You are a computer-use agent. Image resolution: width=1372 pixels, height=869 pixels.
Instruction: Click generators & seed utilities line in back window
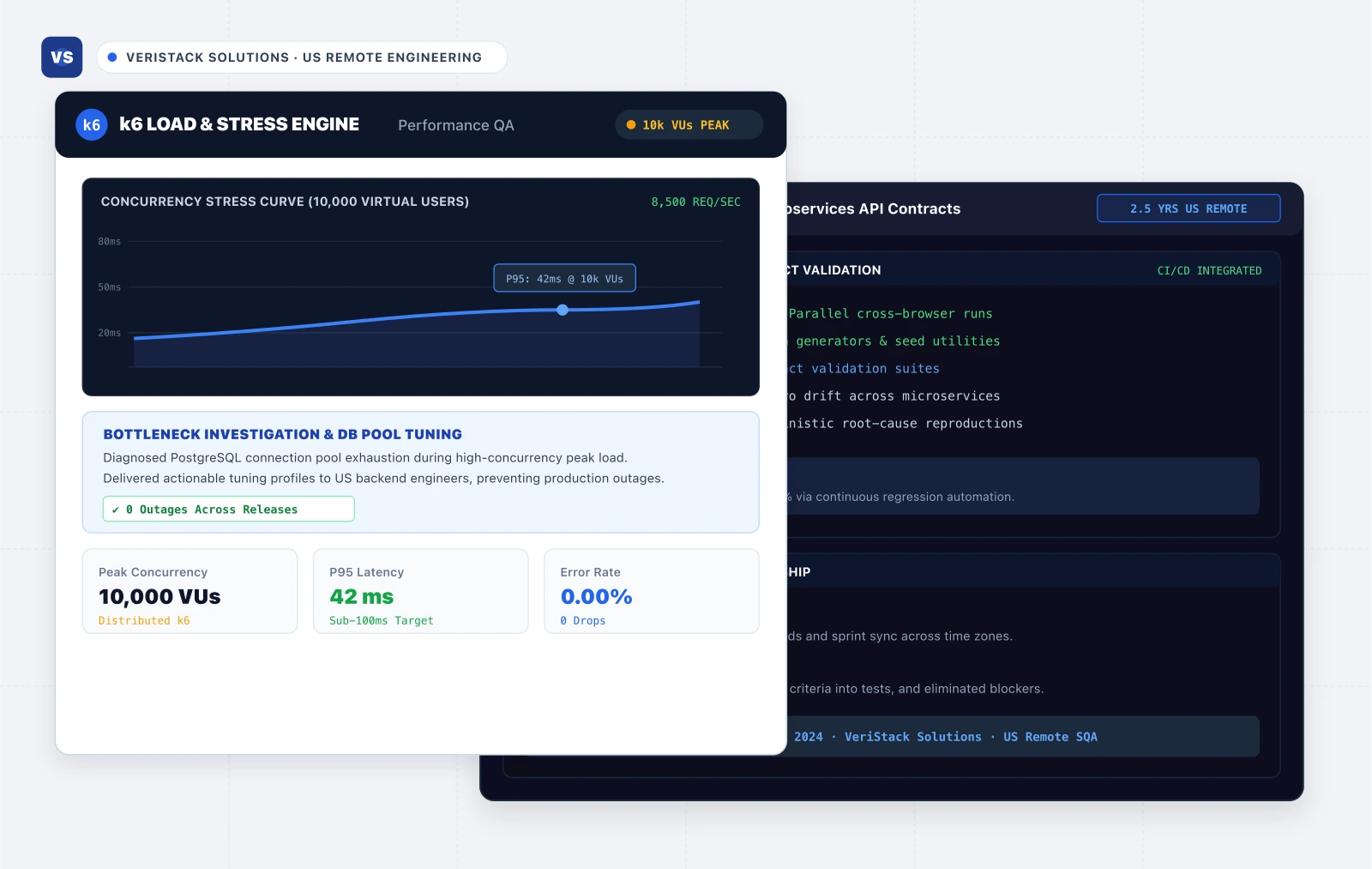coord(894,341)
